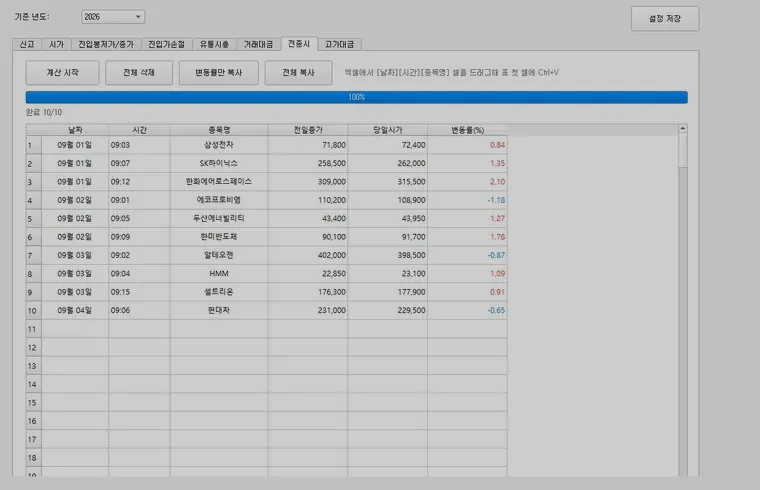Select the 삼성전자 cell
This screenshot has height=490, width=760.
point(219,145)
